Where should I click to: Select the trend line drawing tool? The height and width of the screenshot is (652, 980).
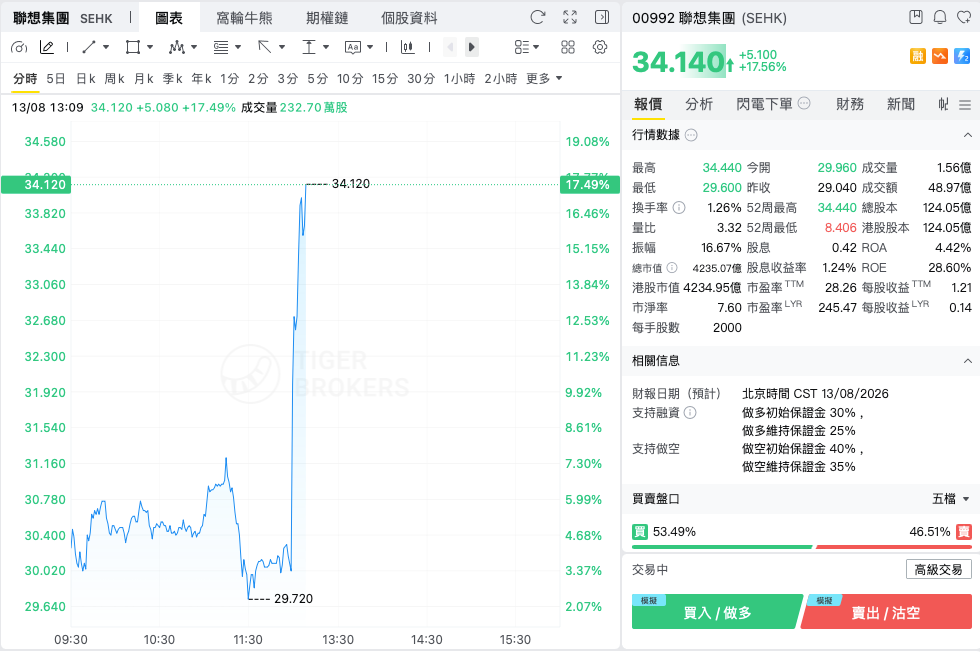coord(89,47)
